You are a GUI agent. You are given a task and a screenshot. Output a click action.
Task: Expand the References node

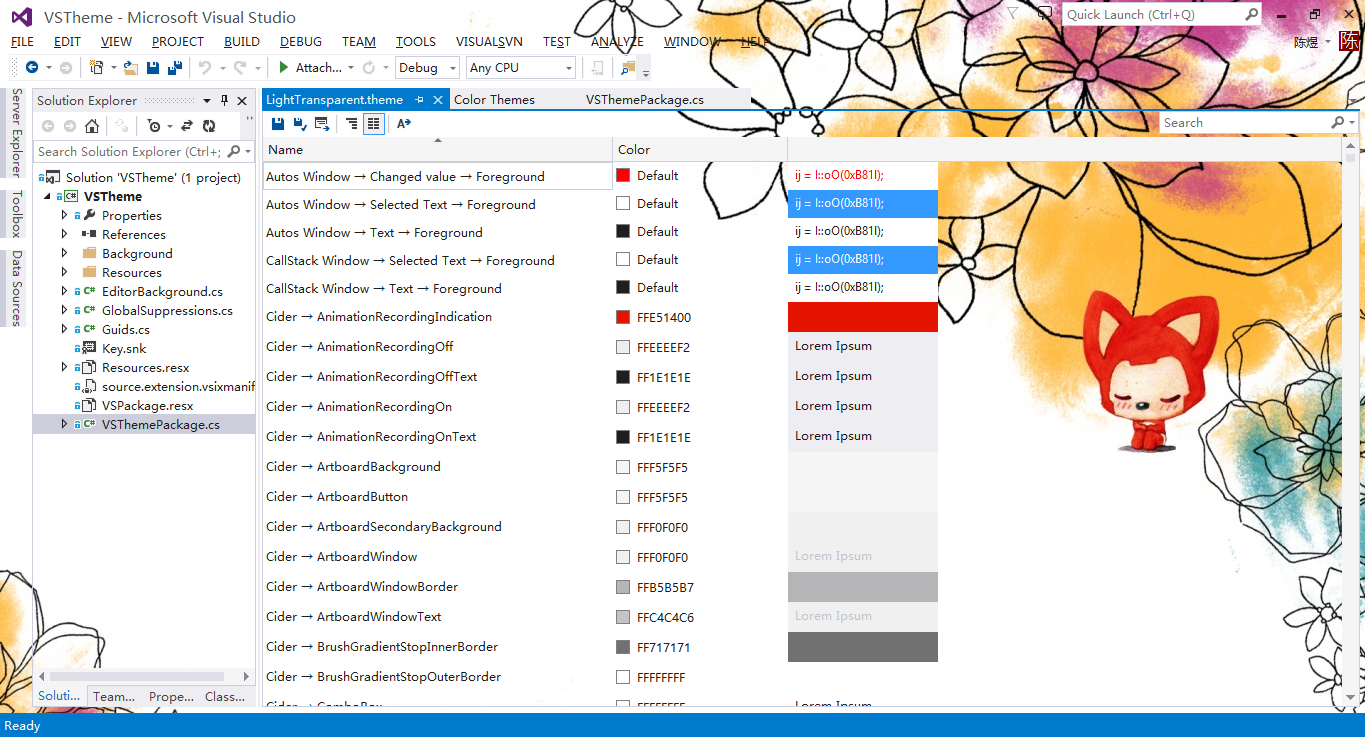tap(65, 234)
